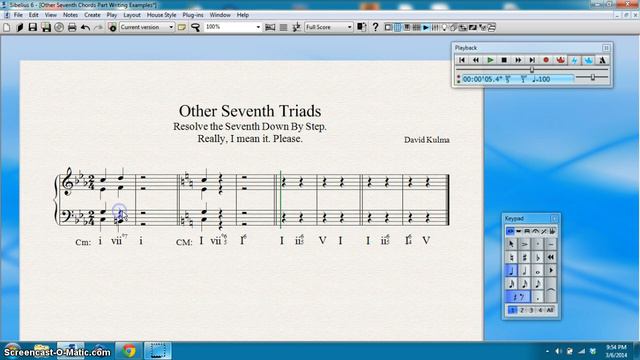
Task: Click Move playback line to start button
Action: point(462,60)
